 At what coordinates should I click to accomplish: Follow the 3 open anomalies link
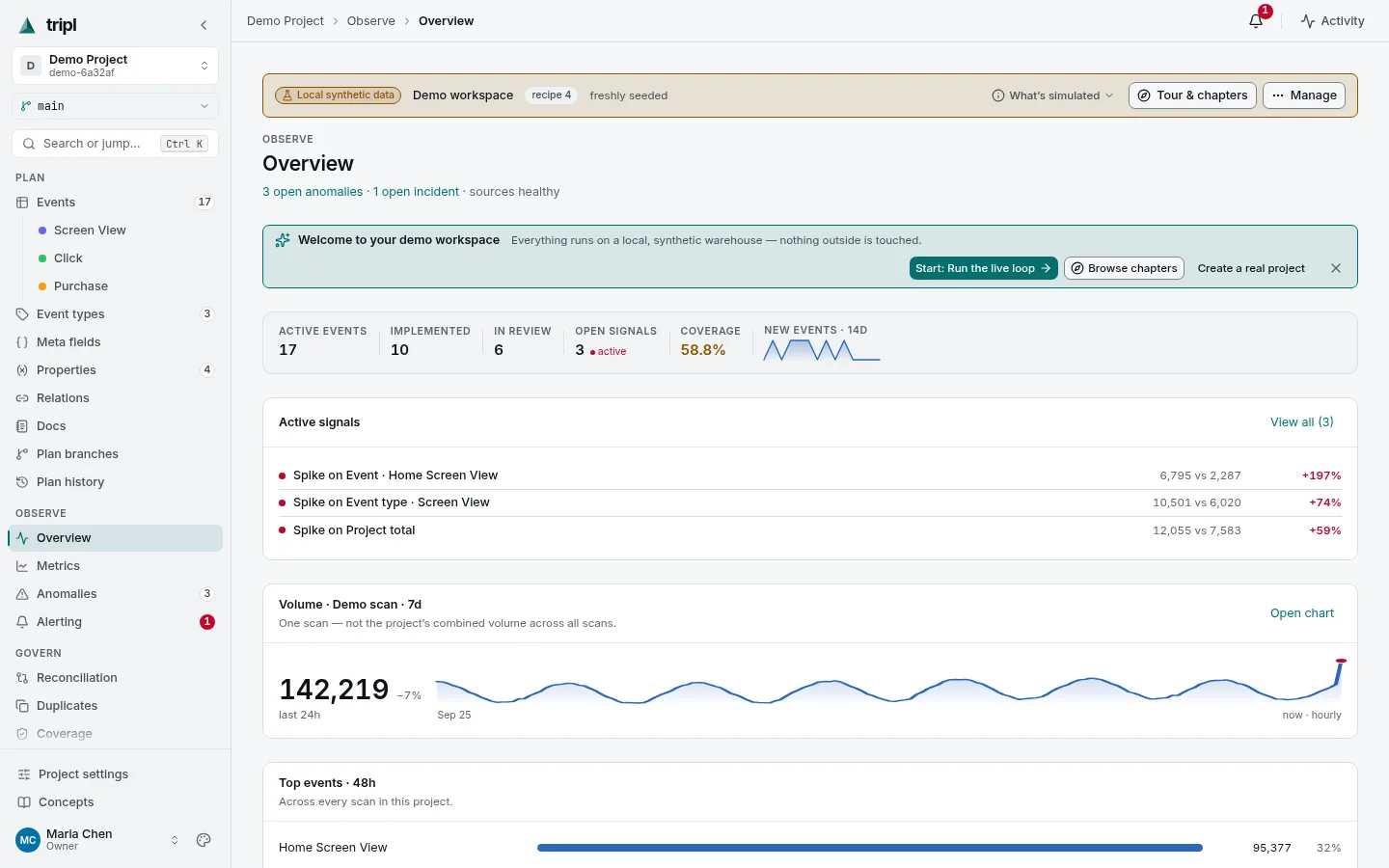[313, 192]
